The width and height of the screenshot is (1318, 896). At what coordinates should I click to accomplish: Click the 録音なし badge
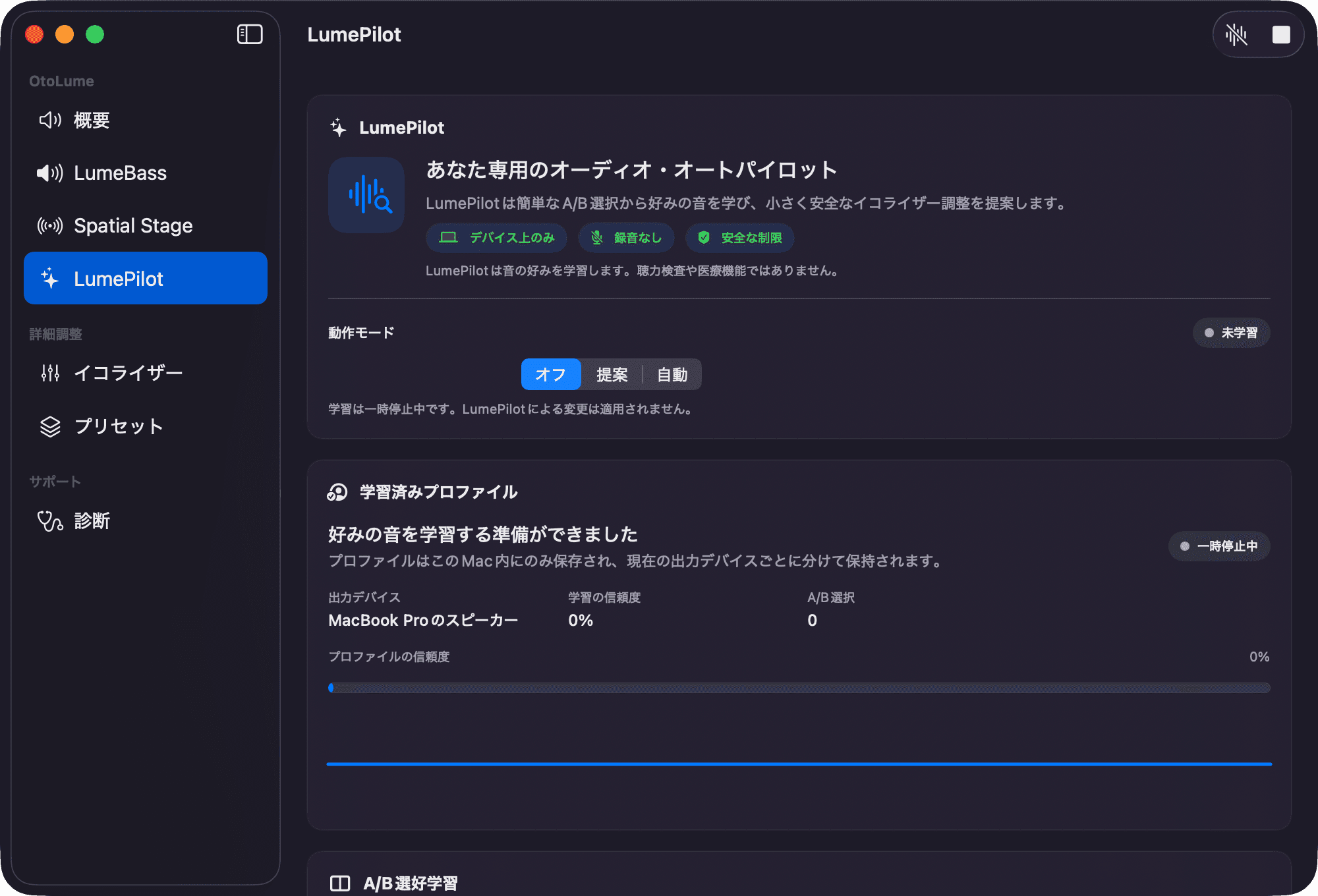click(626, 238)
